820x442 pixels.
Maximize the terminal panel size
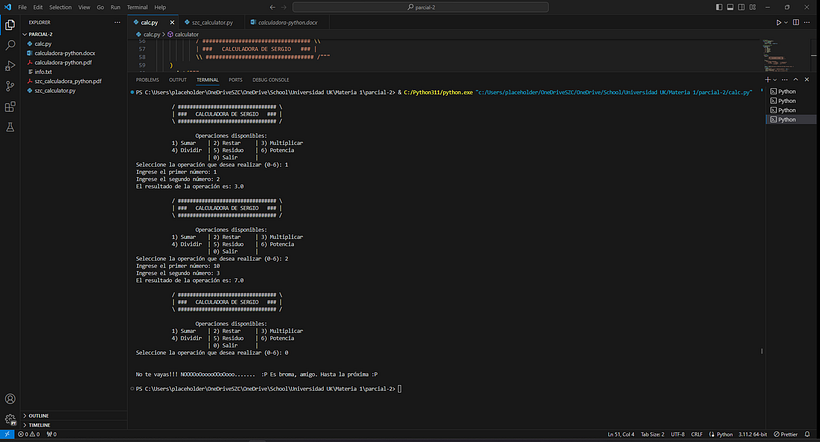click(x=795, y=80)
